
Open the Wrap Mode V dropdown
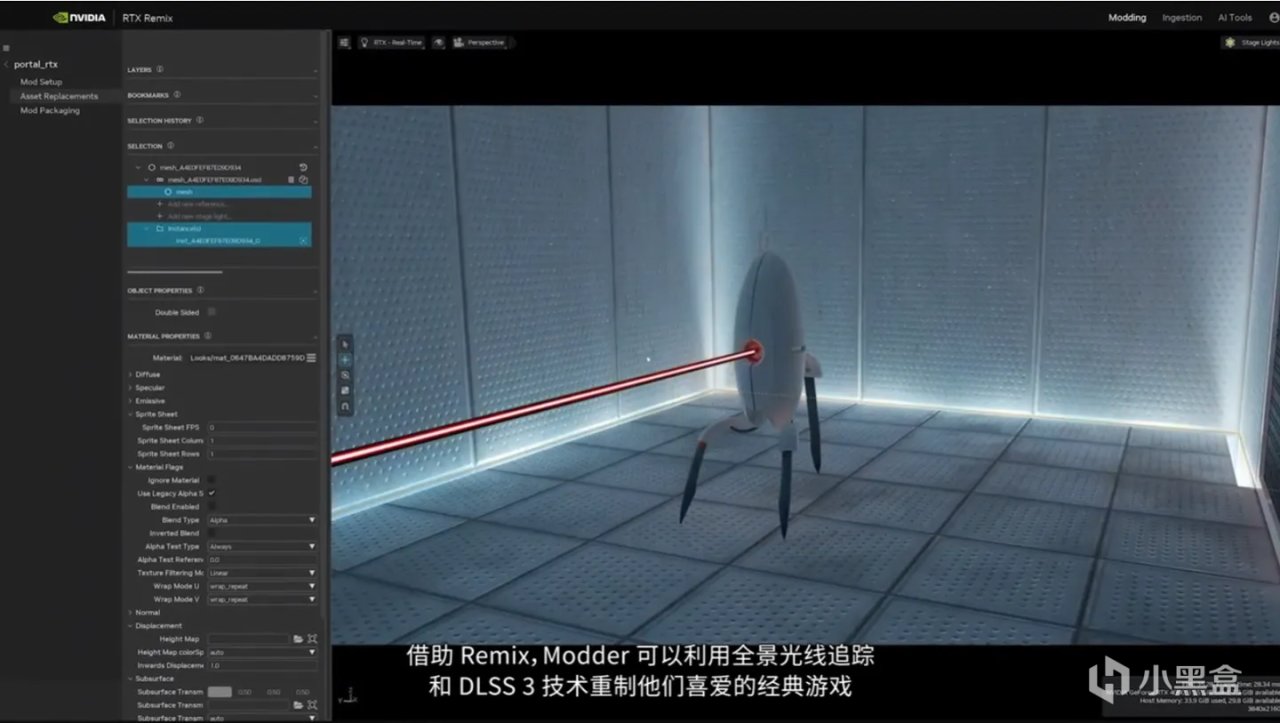click(x=262, y=599)
